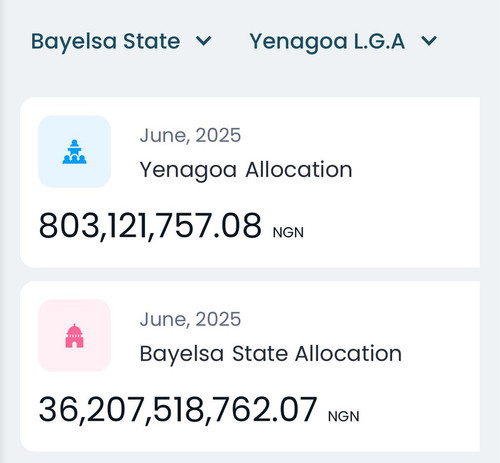The width and height of the screenshot is (500, 463).
Task: Click the gray strip along the left edge
Action: (x=3, y=231)
